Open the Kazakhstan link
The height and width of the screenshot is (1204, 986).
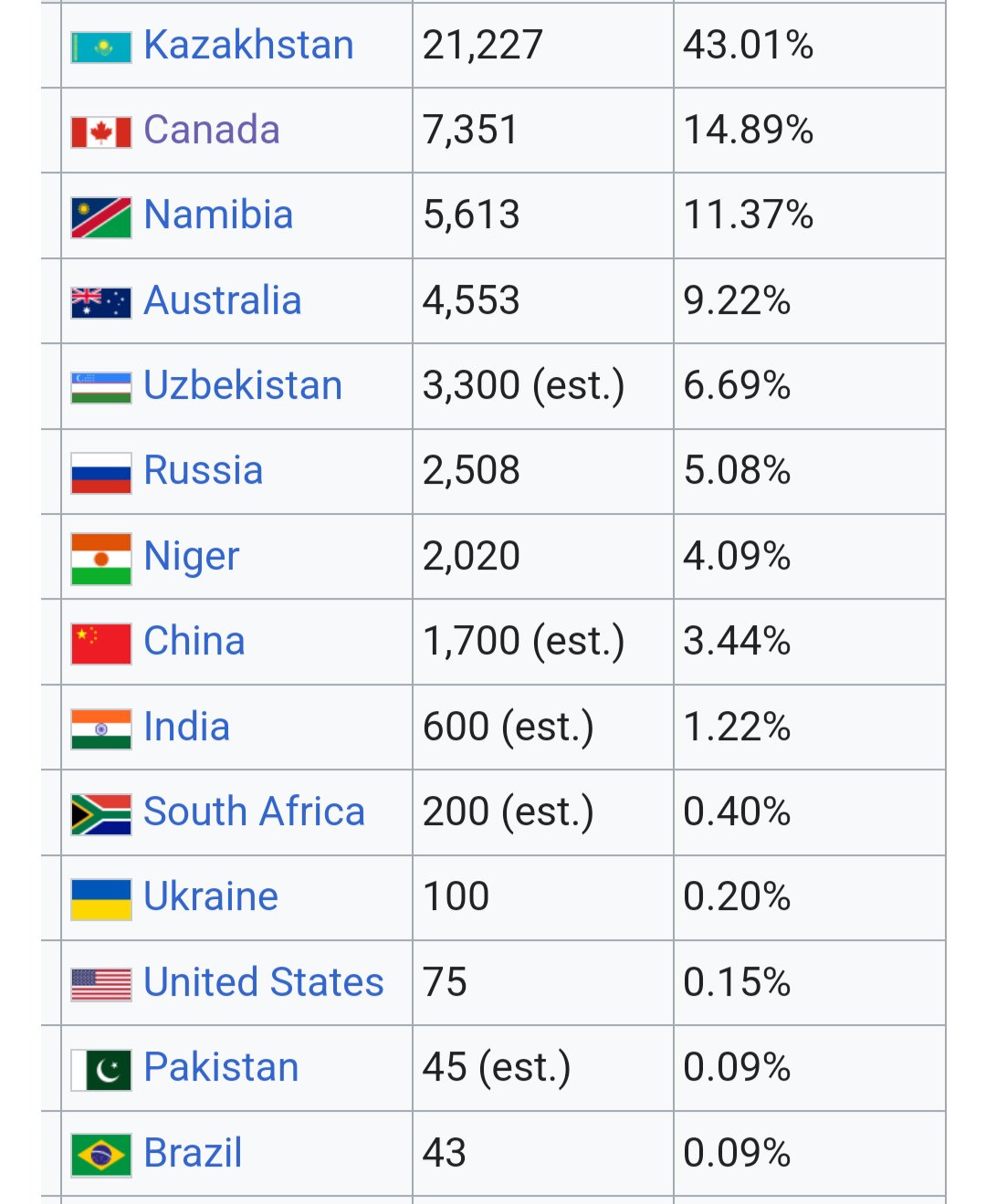[248, 45]
